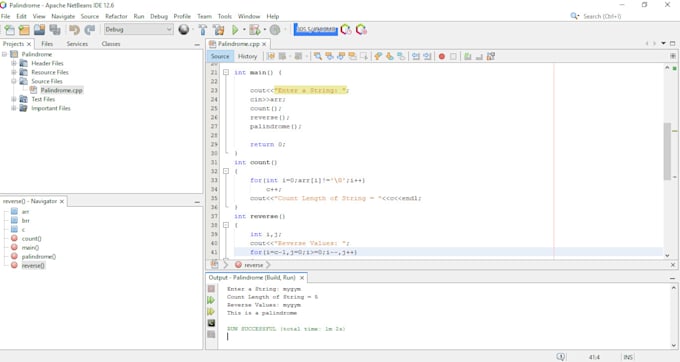The width and height of the screenshot is (680, 362).
Task: Select the Source view button
Action: click(x=220, y=56)
